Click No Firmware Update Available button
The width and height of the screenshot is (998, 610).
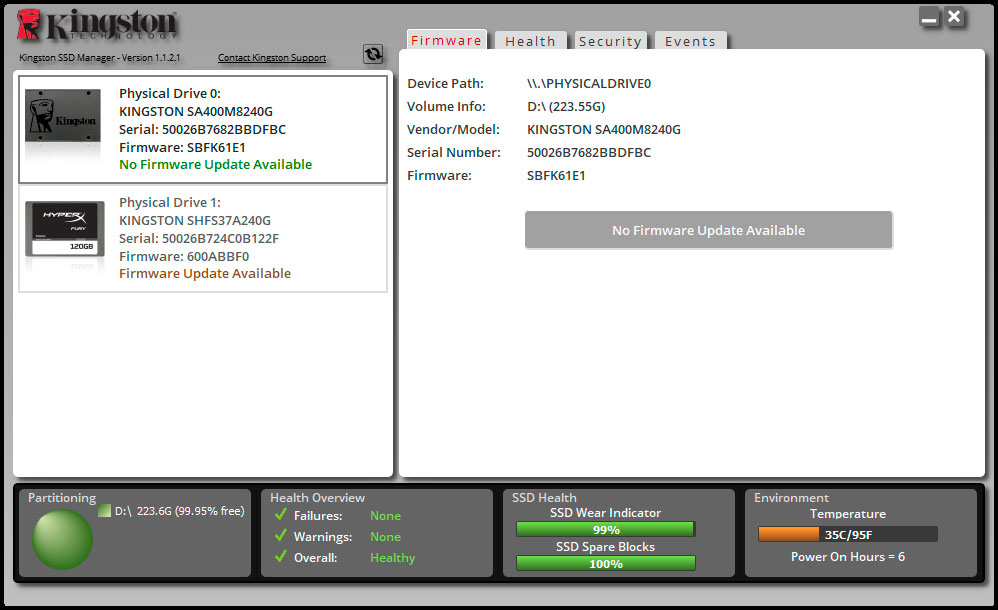click(708, 230)
